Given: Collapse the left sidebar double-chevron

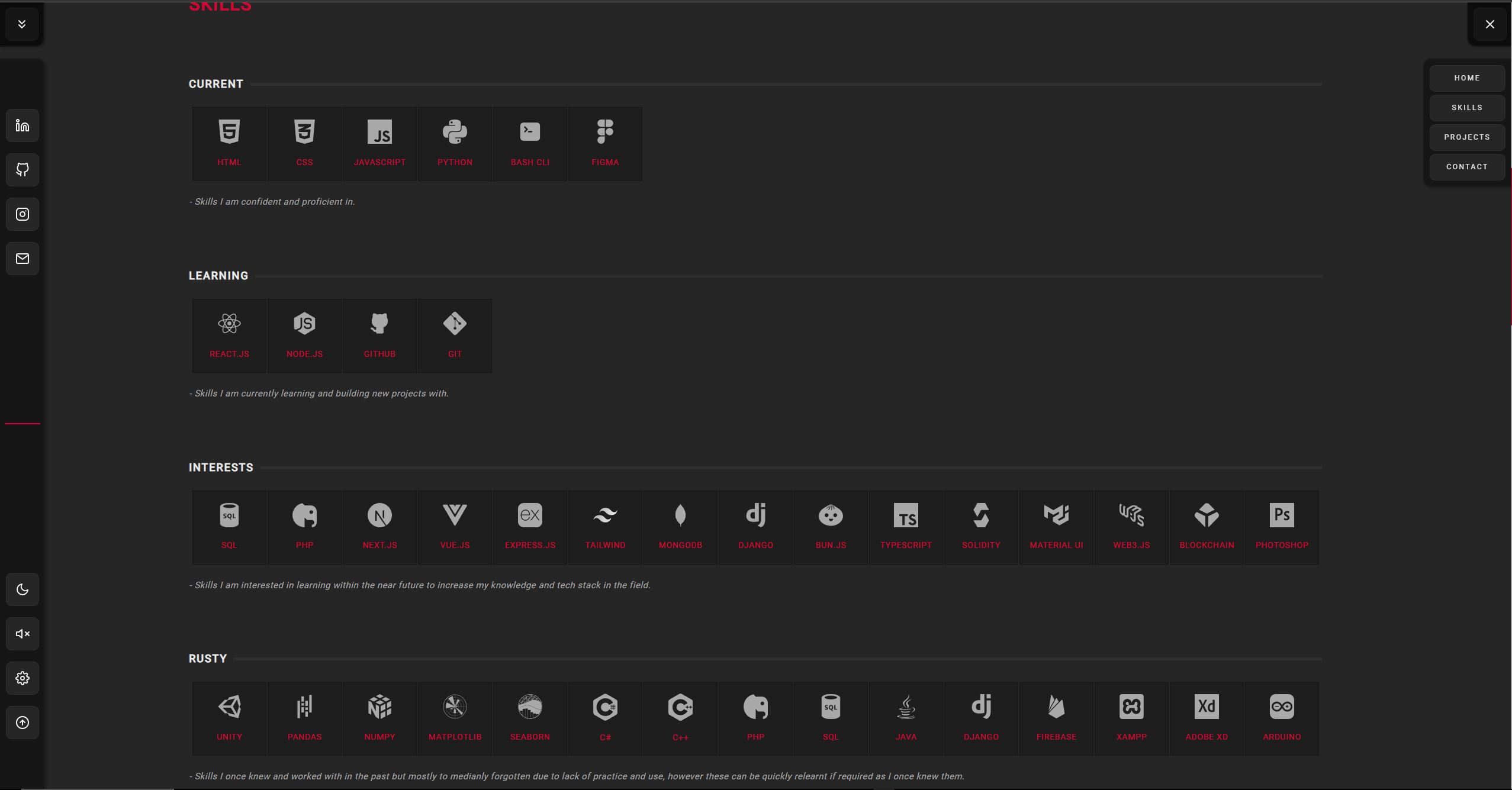Looking at the screenshot, I should click(22, 24).
